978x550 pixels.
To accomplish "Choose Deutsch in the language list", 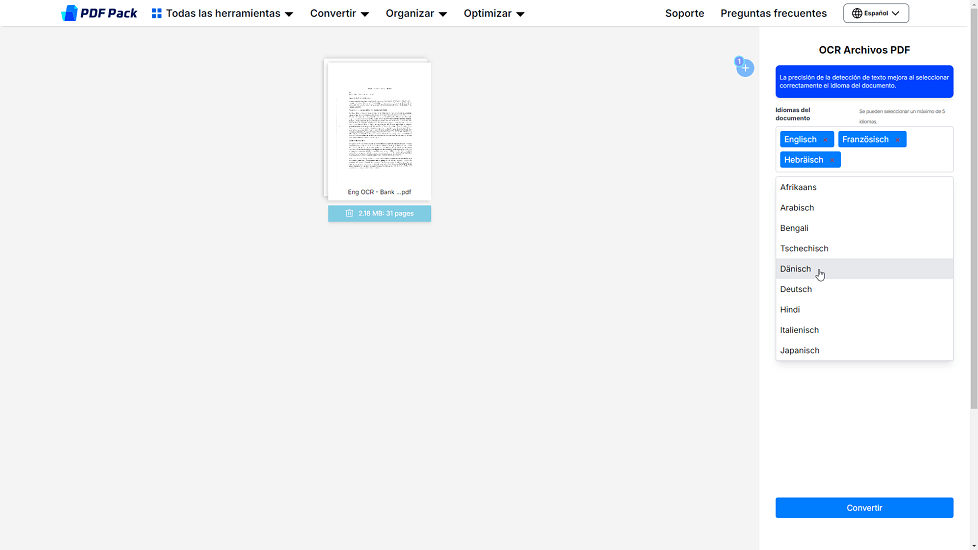I will 796,289.
